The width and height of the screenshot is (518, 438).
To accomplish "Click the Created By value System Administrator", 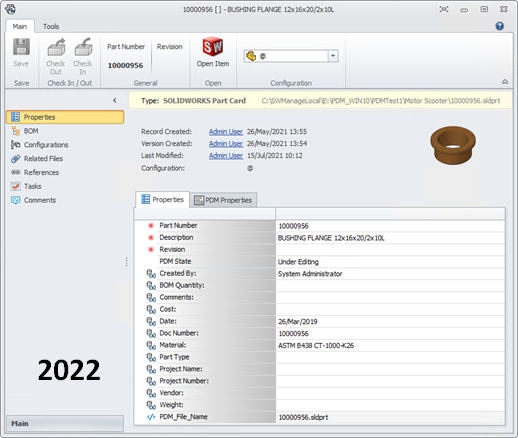I will click(x=390, y=274).
